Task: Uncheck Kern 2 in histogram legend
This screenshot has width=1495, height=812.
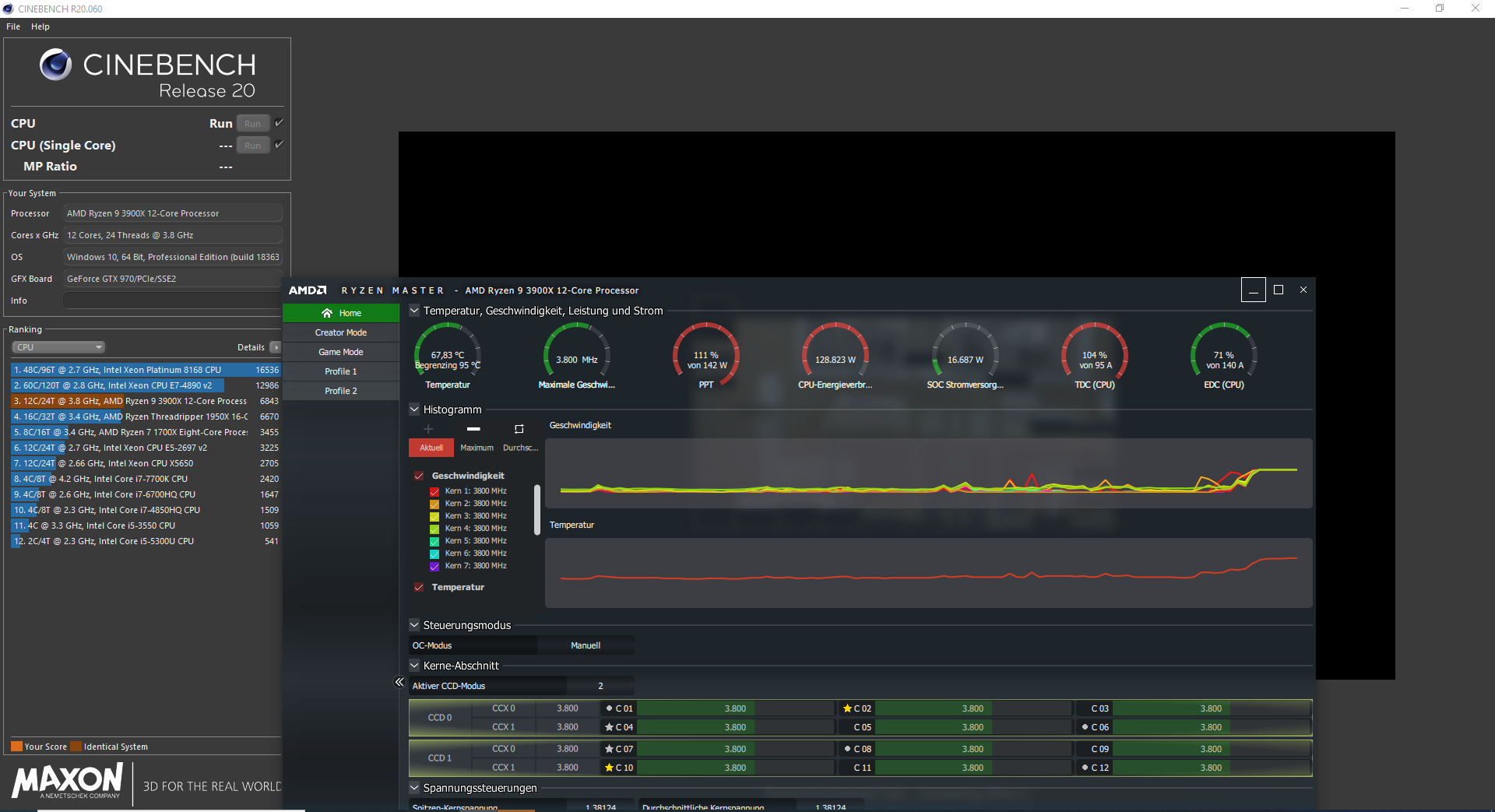Action: point(434,504)
